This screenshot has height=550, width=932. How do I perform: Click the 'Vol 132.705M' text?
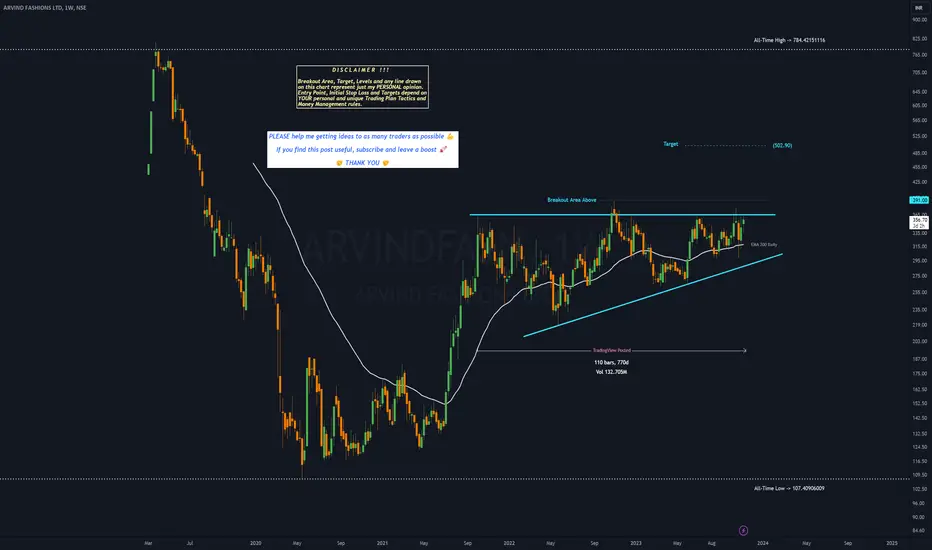(x=612, y=372)
